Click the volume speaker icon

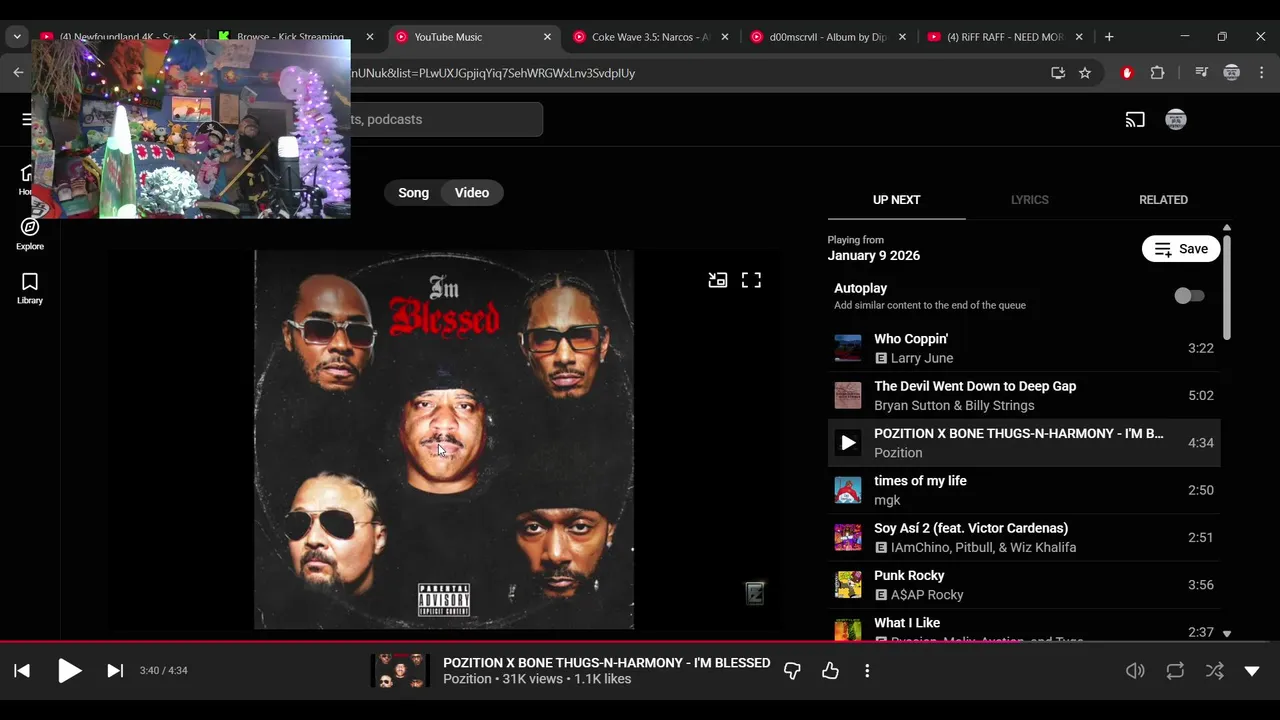[1135, 671]
